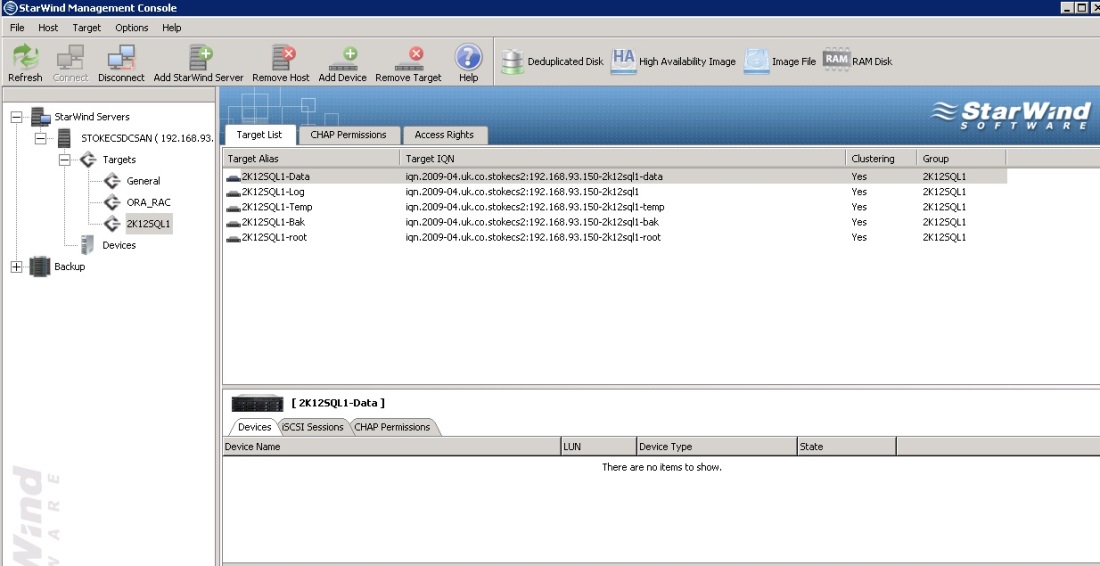Expand the Backup server node
Viewport: 1100px width, 566px height.
(17, 267)
